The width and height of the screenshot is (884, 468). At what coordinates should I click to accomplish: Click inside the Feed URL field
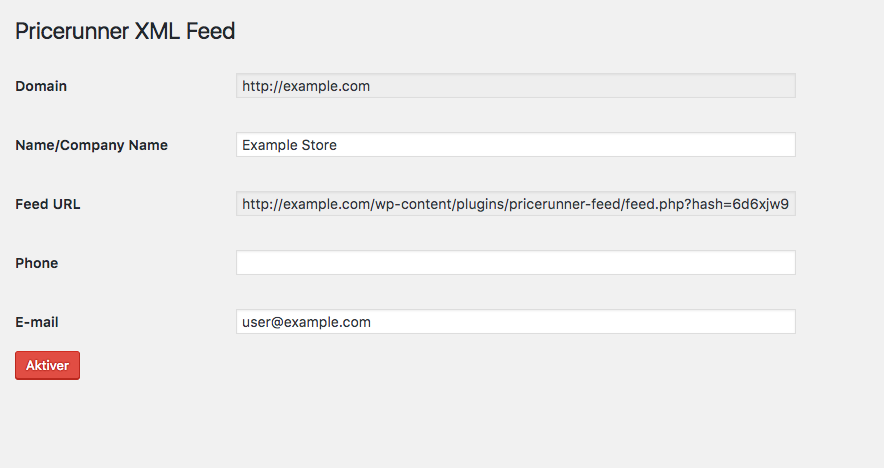[x=515, y=205]
